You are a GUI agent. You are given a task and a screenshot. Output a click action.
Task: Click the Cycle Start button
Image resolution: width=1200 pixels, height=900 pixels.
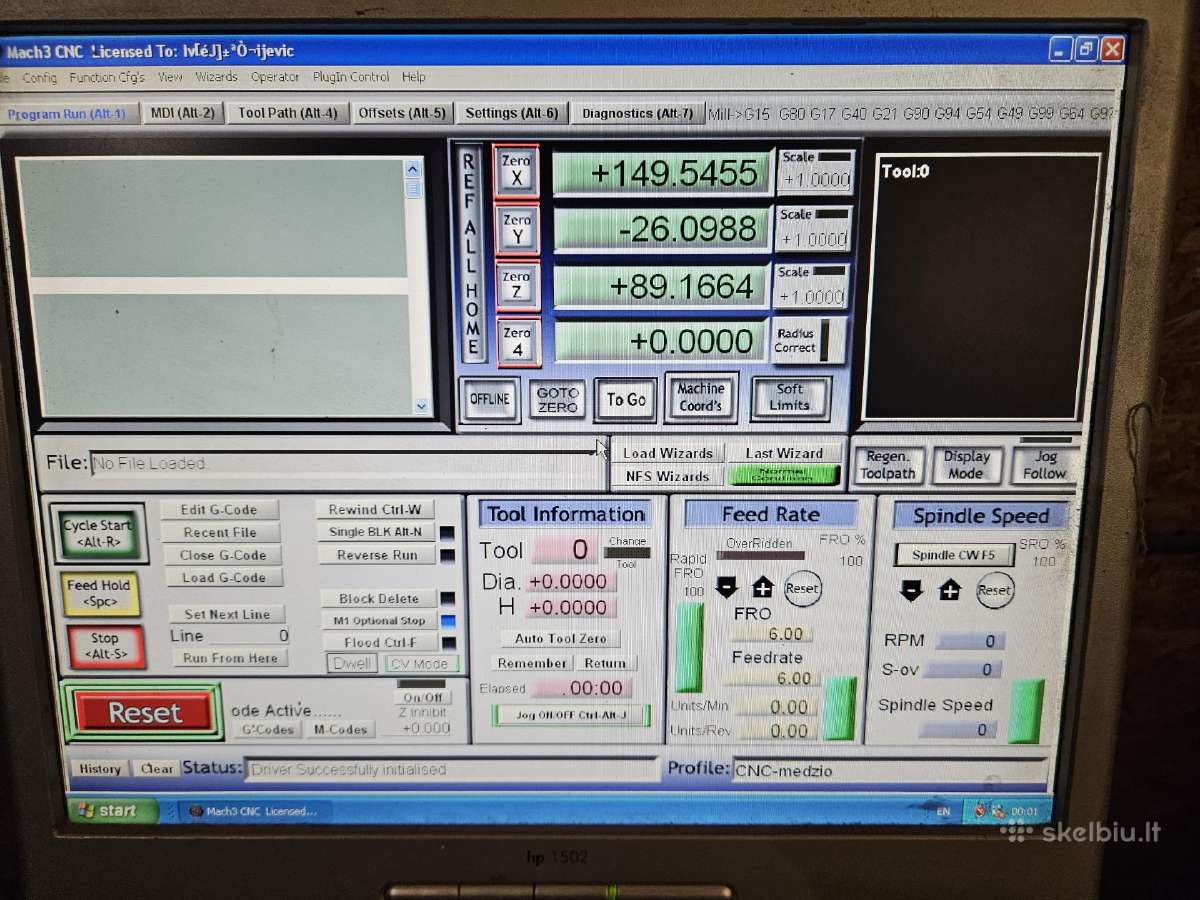tap(97, 533)
